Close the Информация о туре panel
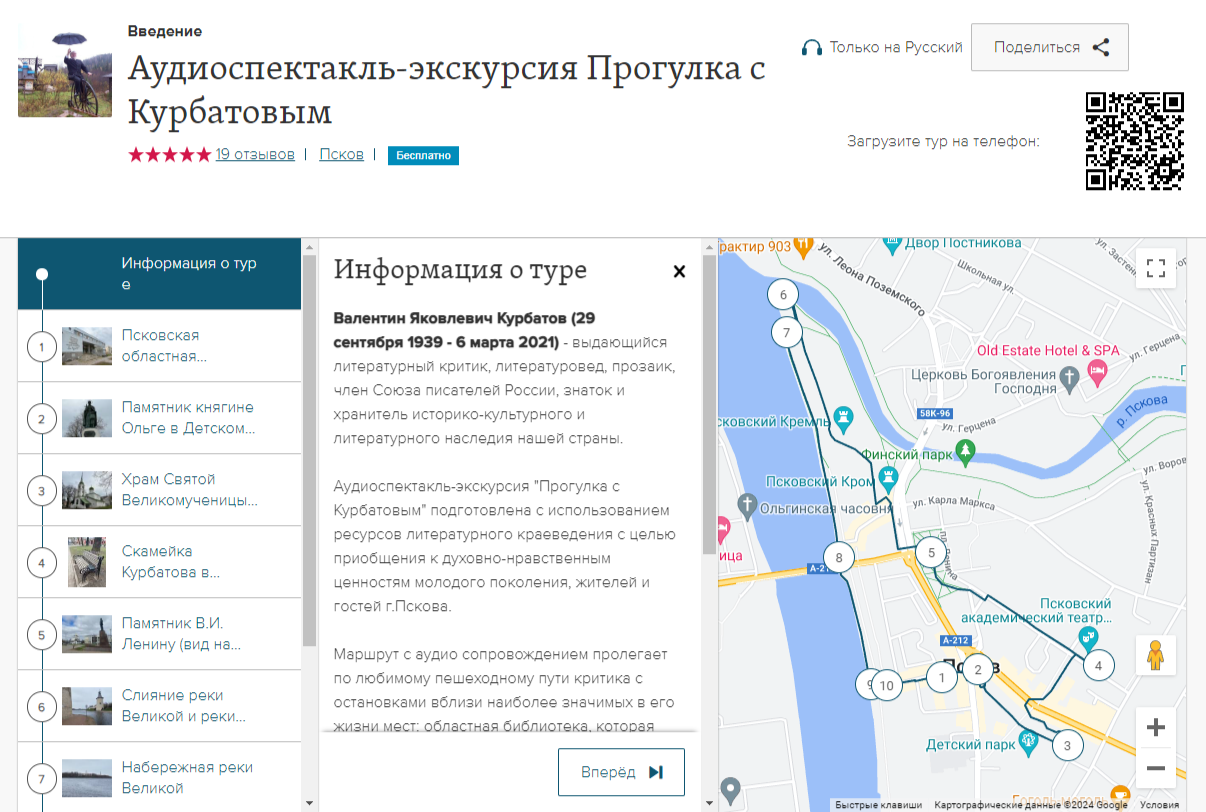This screenshot has width=1206, height=812. 679,271
